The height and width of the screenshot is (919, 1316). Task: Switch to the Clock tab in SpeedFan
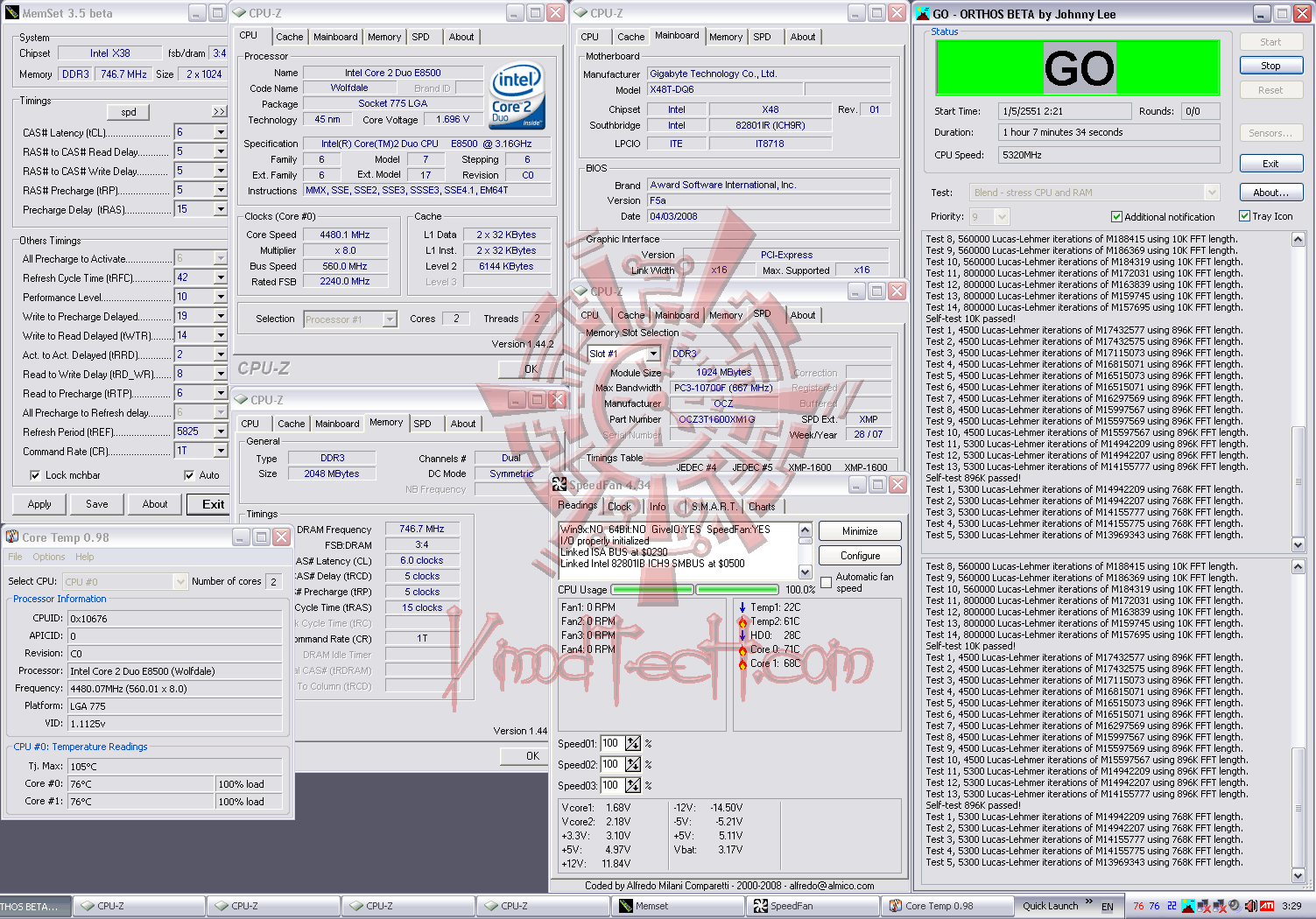(620, 507)
